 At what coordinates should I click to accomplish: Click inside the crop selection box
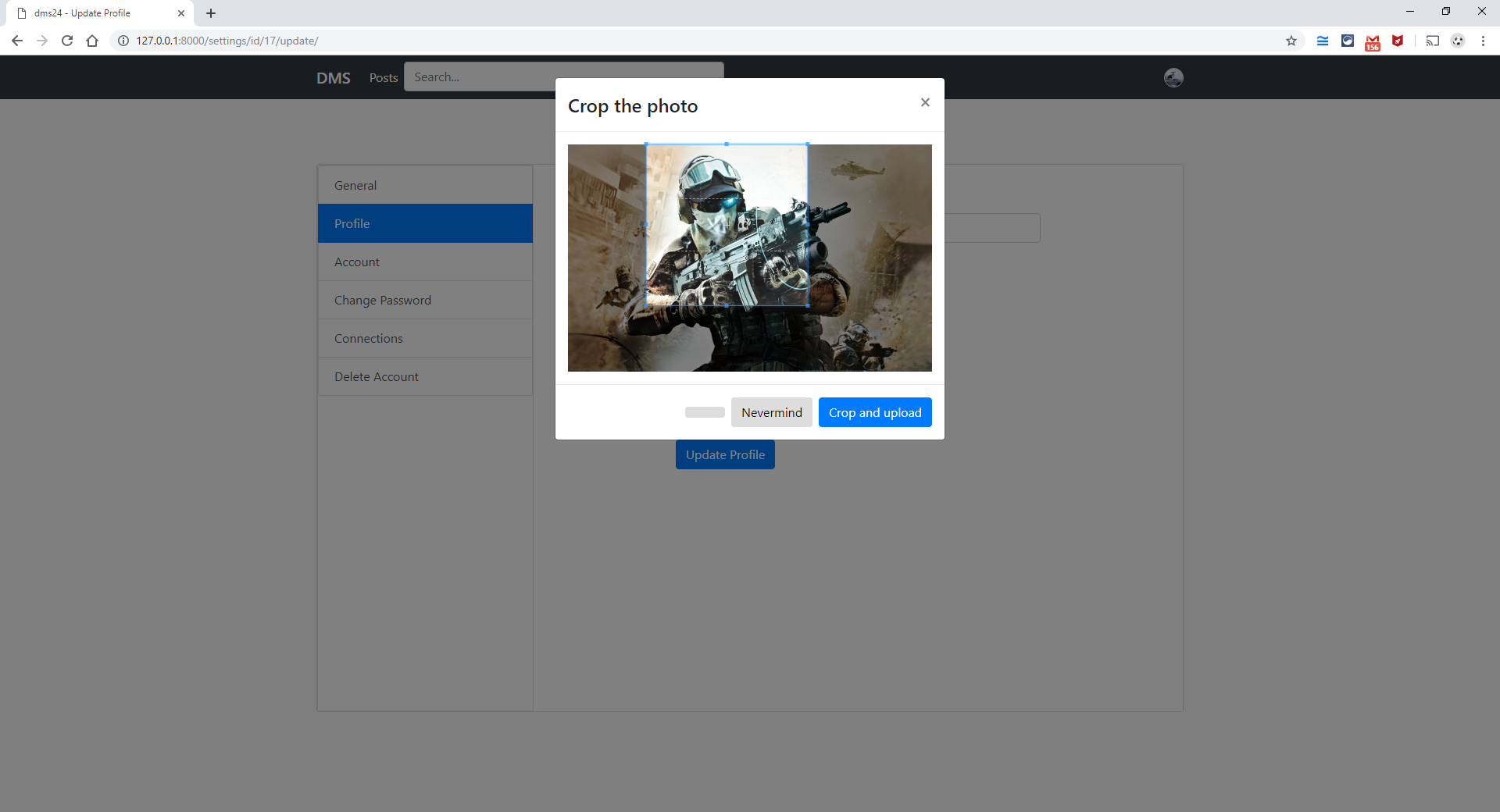727,225
